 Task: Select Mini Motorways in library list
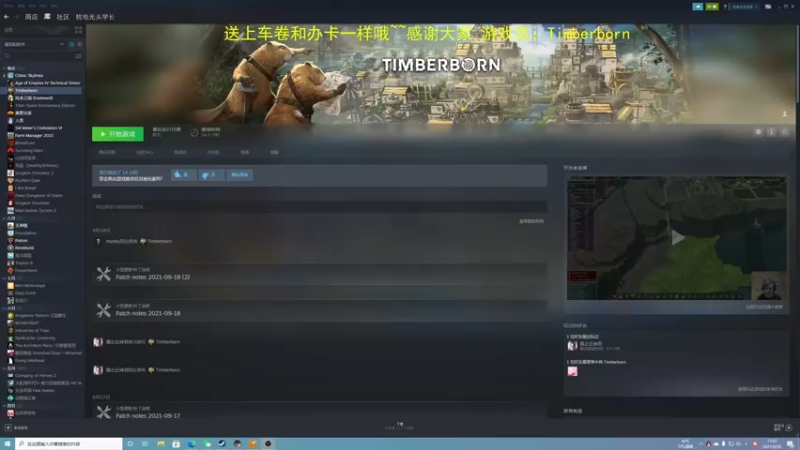(x=30, y=286)
